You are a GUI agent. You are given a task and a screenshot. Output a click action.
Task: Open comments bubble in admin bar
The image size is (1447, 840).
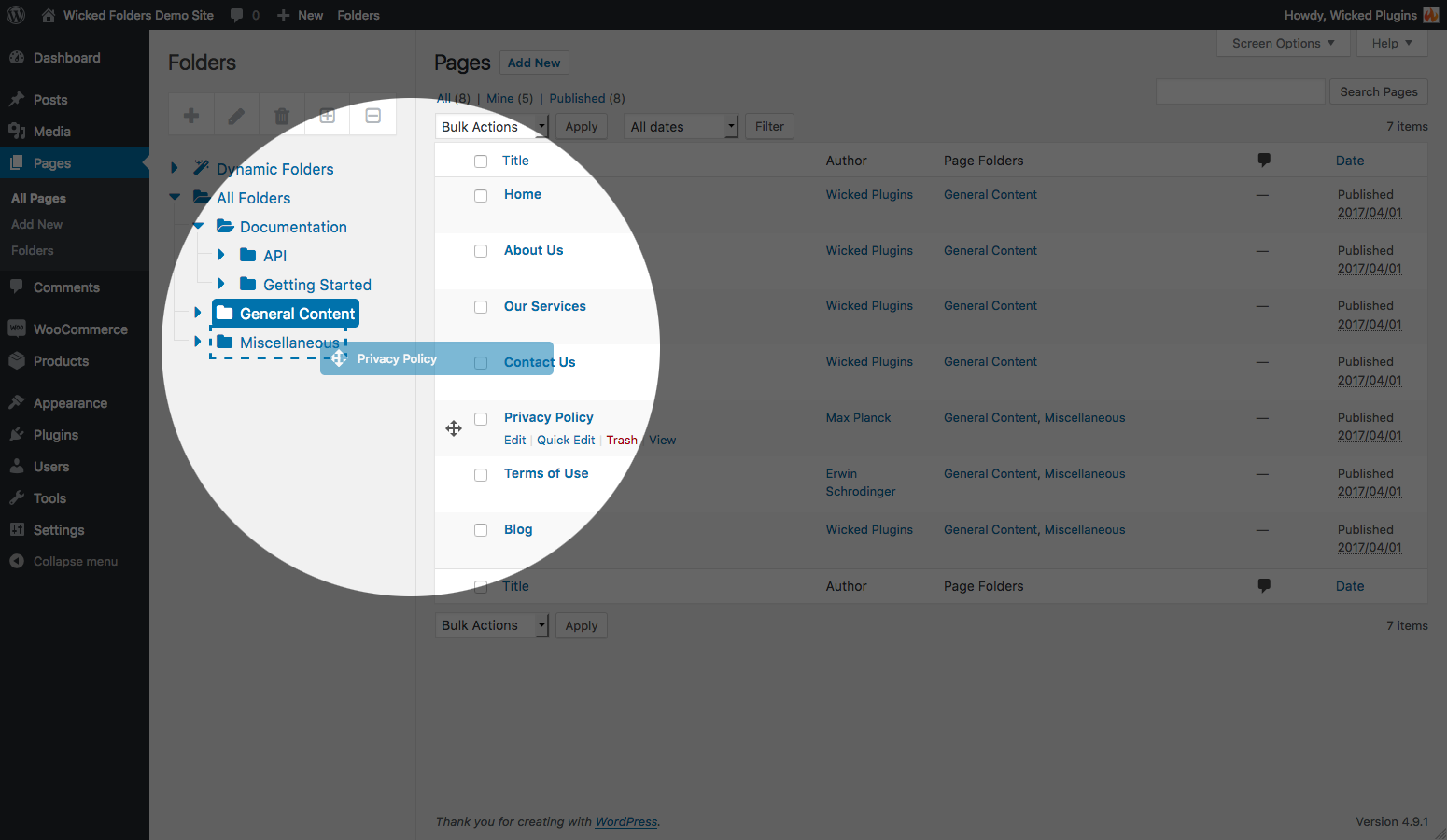pos(236,15)
